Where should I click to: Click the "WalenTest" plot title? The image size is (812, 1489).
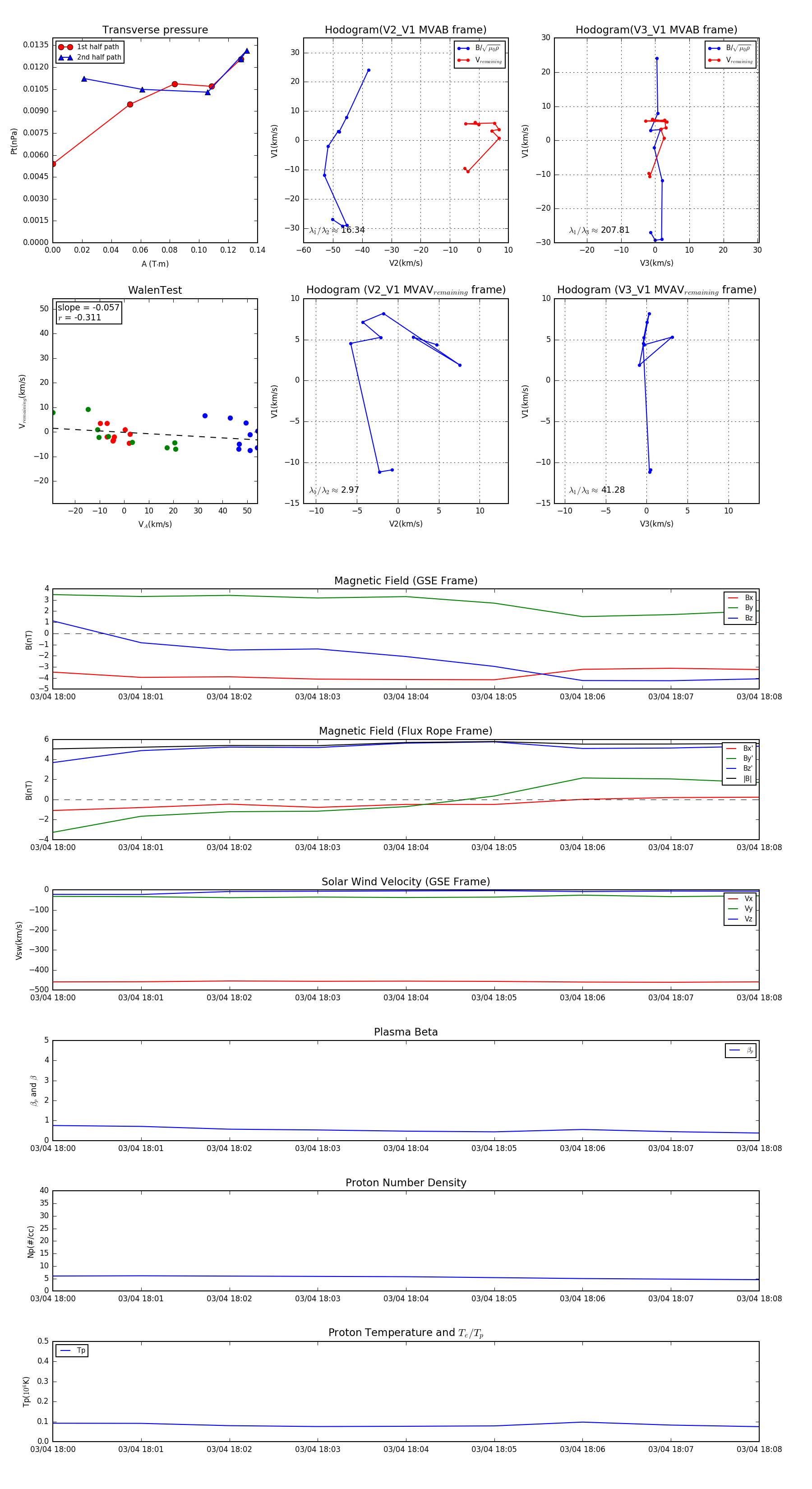click(155, 290)
